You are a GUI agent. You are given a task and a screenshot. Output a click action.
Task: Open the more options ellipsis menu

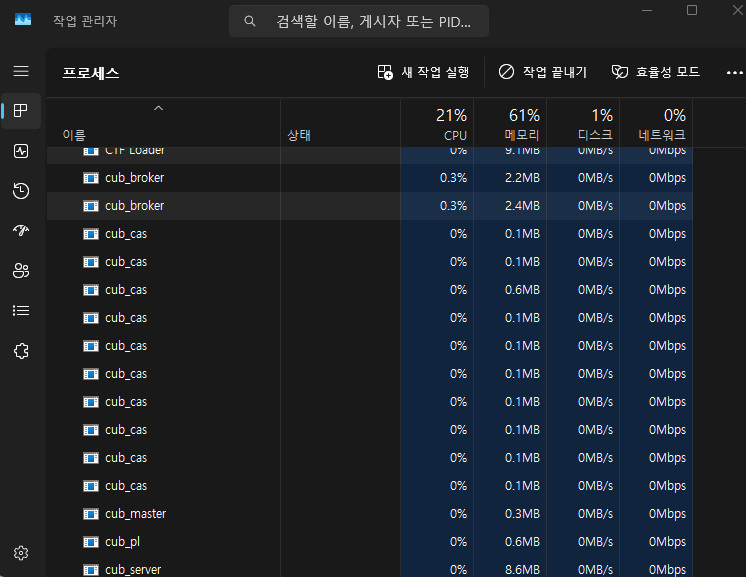coord(735,73)
